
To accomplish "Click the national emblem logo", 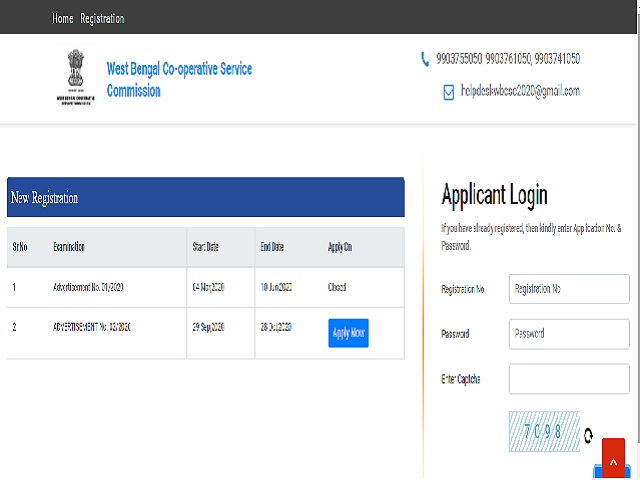I will pos(78,76).
